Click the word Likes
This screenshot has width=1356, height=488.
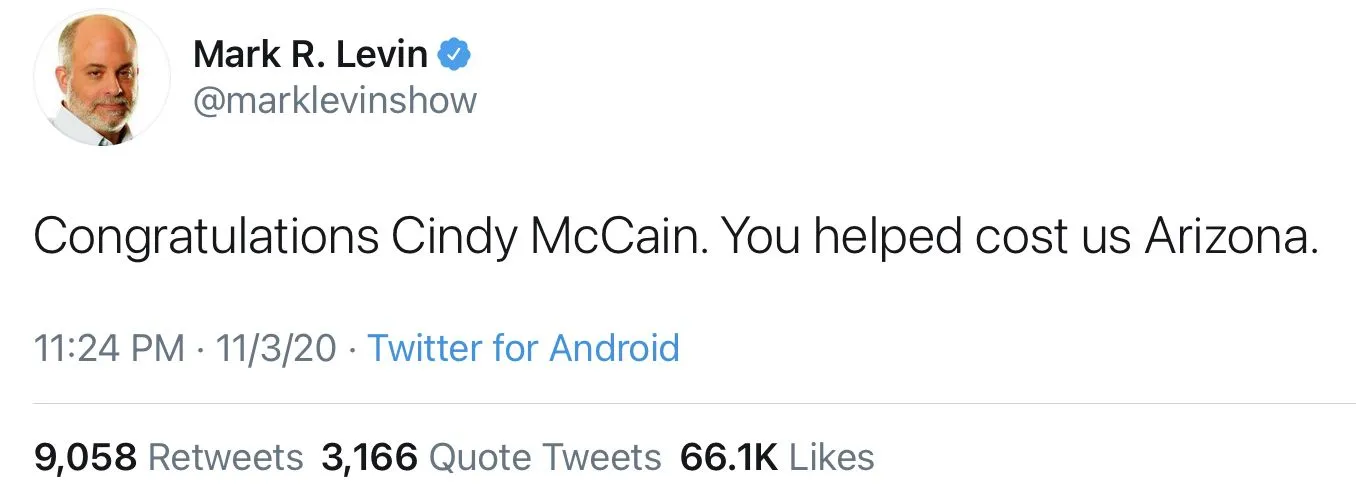click(832, 457)
